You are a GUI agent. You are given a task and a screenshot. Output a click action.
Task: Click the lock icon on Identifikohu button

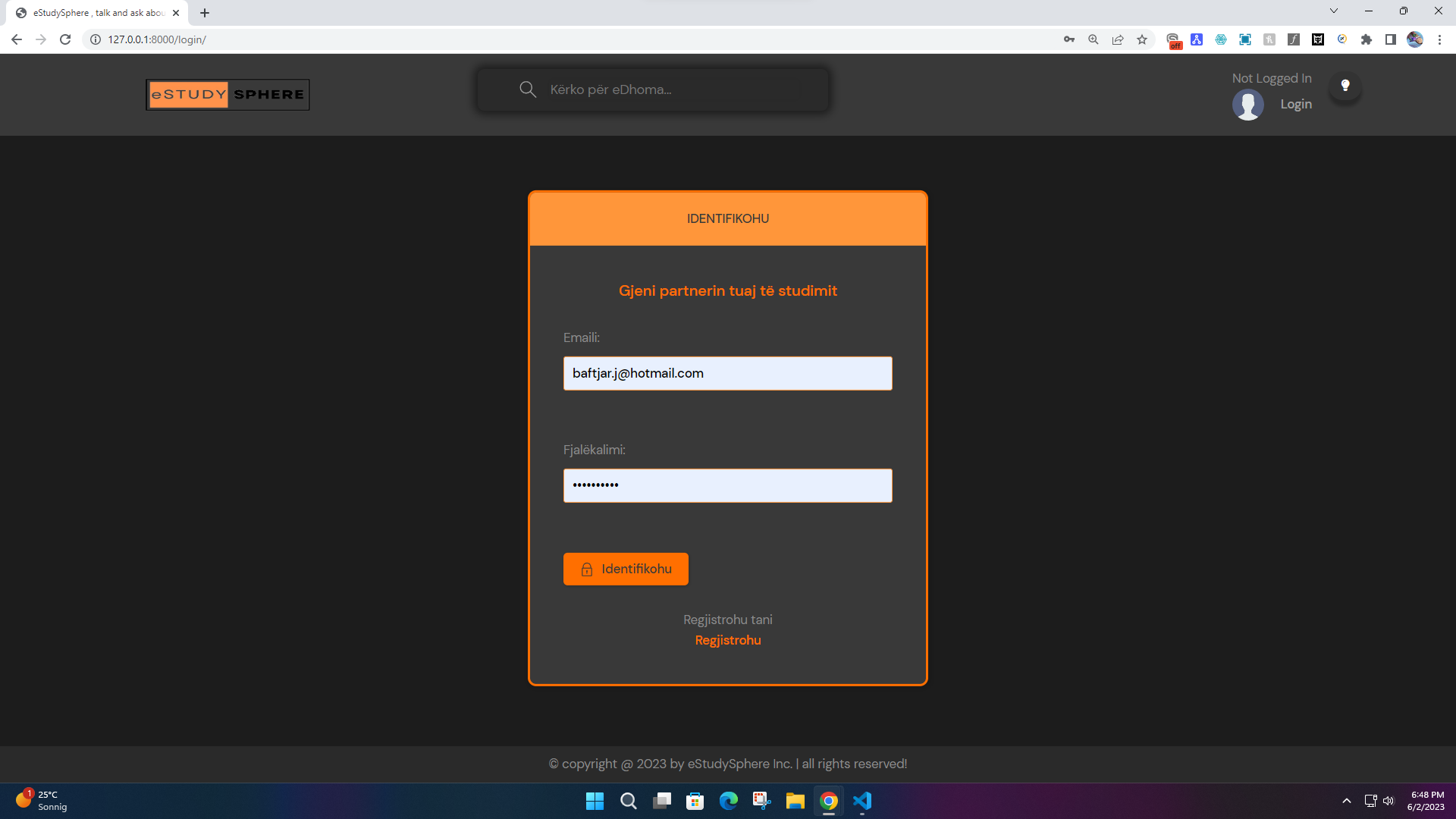pos(586,569)
